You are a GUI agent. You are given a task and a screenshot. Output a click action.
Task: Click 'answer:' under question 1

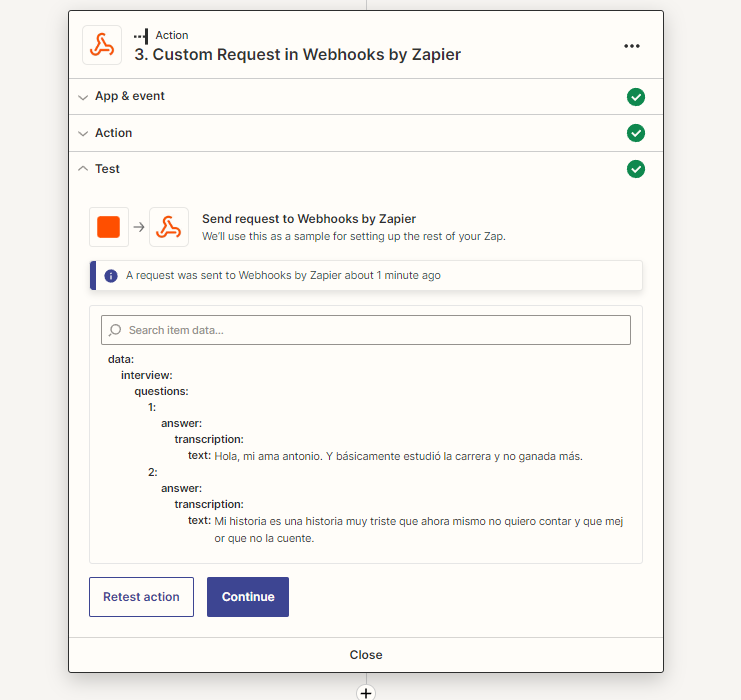(x=181, y=423)
